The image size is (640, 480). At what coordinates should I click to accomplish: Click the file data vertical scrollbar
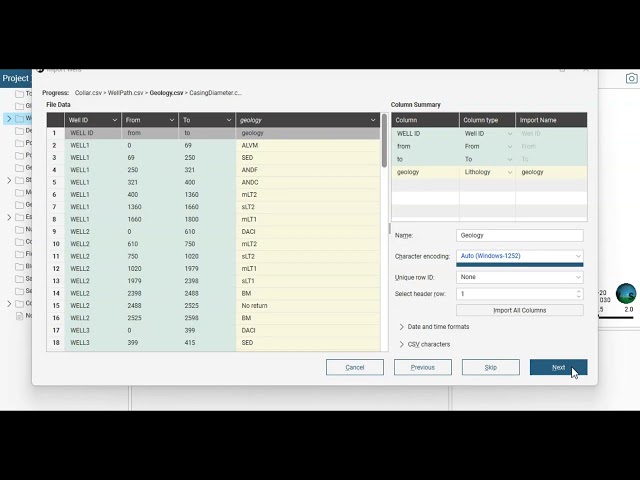384,141
